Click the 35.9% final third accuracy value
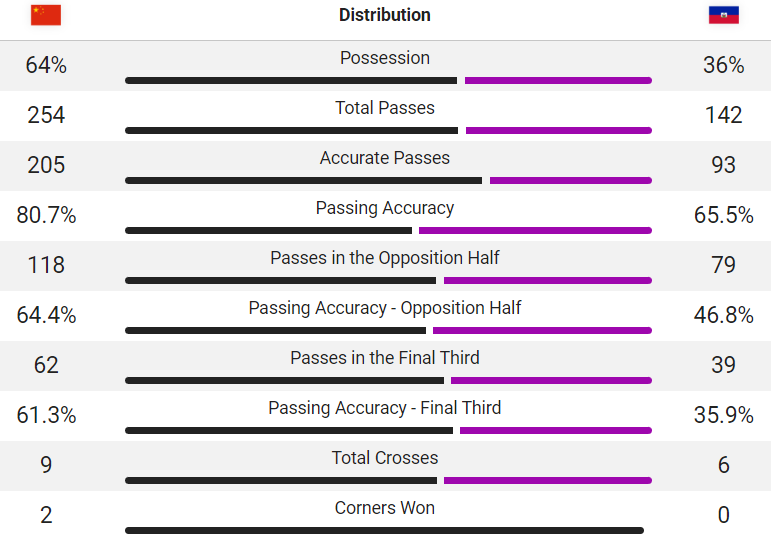 pos(723,415)
